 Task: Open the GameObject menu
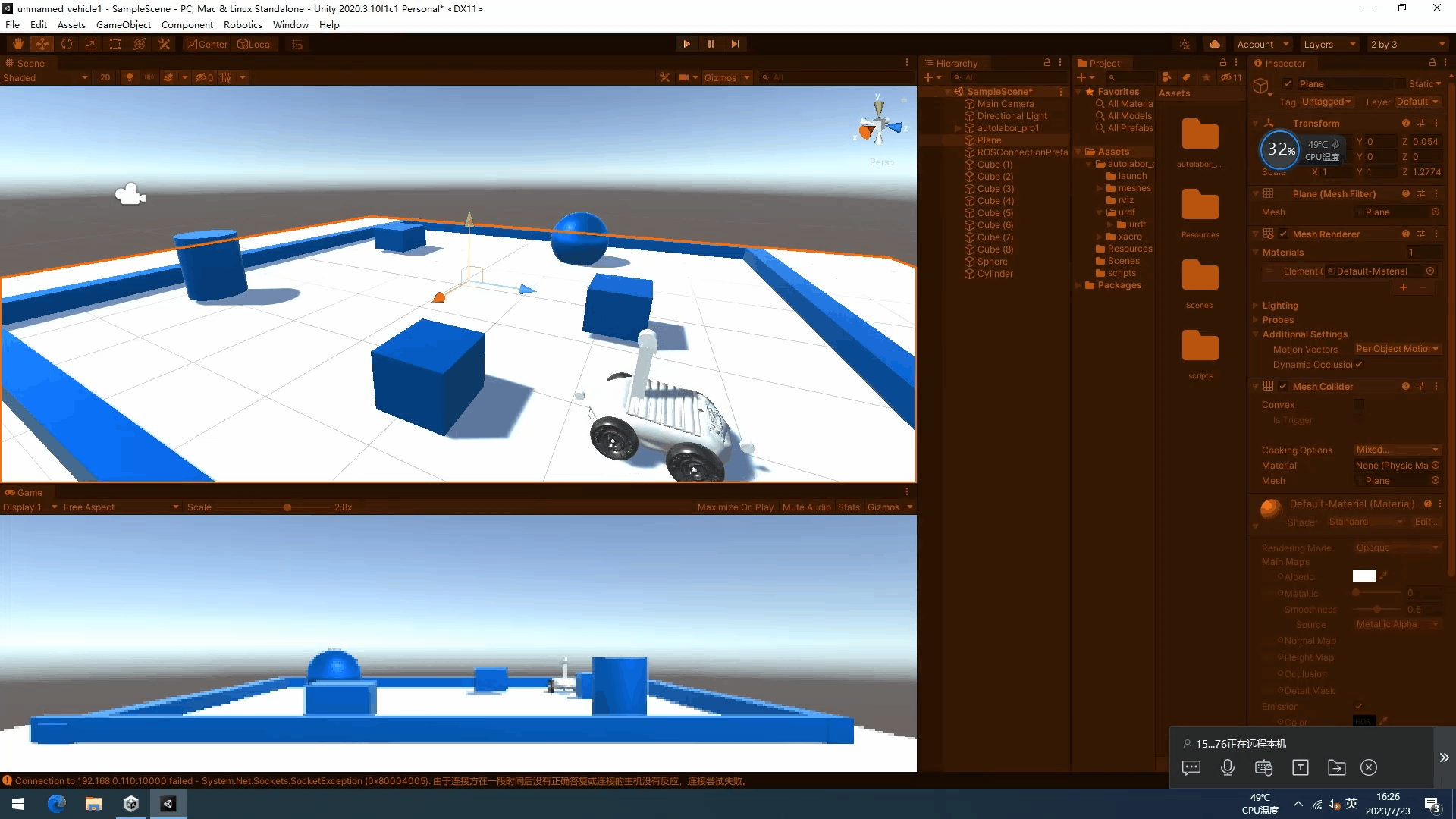tap(124, 24)
